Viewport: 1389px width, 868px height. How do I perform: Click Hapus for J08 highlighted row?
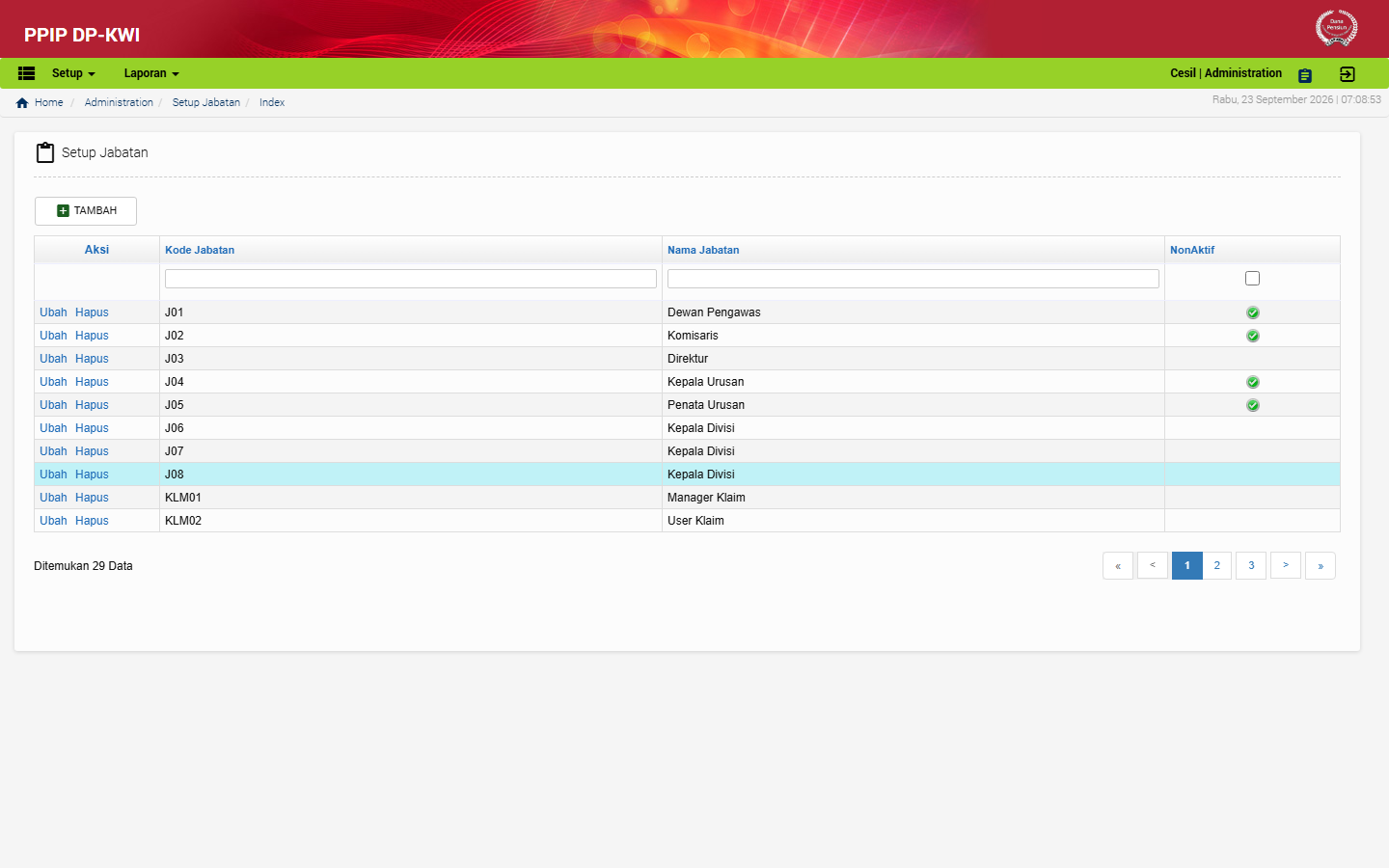(x=92, y=475)
